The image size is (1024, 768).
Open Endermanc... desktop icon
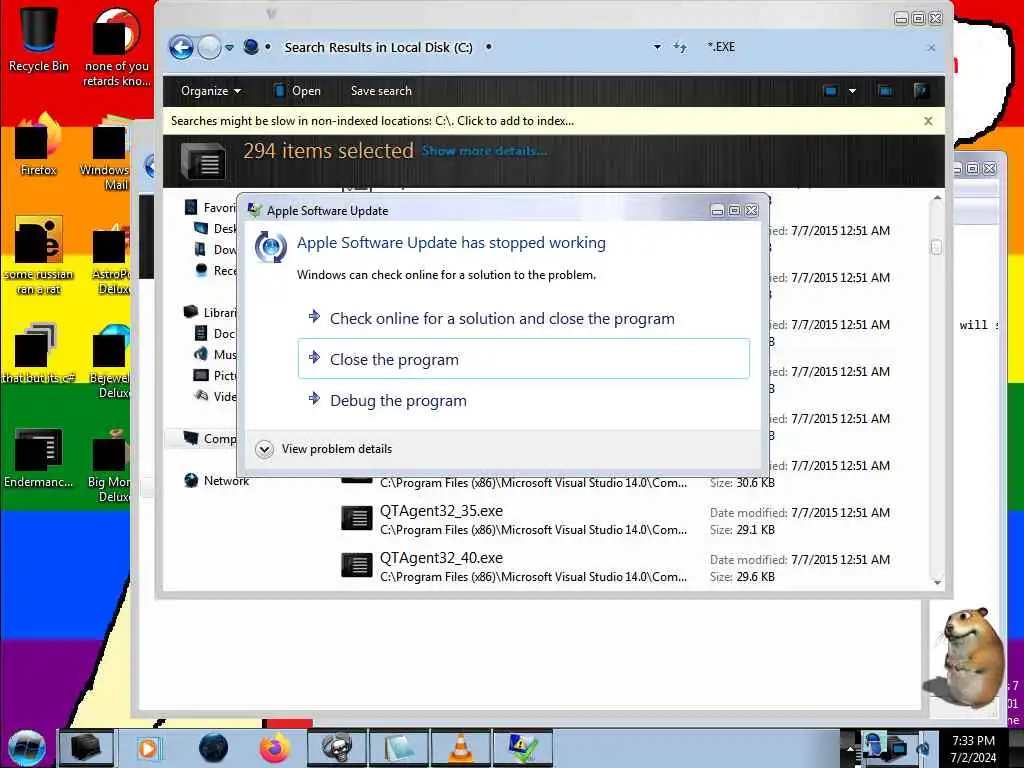tap(39, 458)
